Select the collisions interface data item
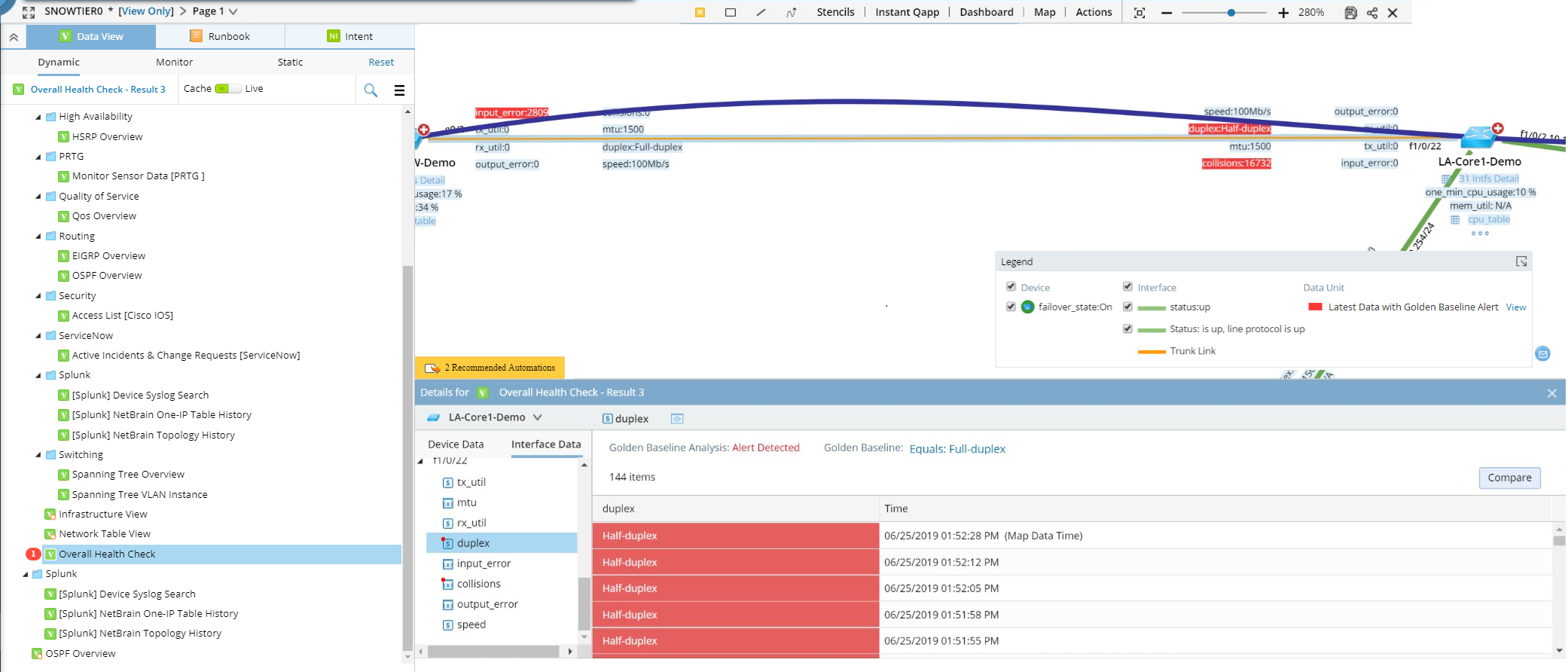The image size is (1568, 672). 478,584
